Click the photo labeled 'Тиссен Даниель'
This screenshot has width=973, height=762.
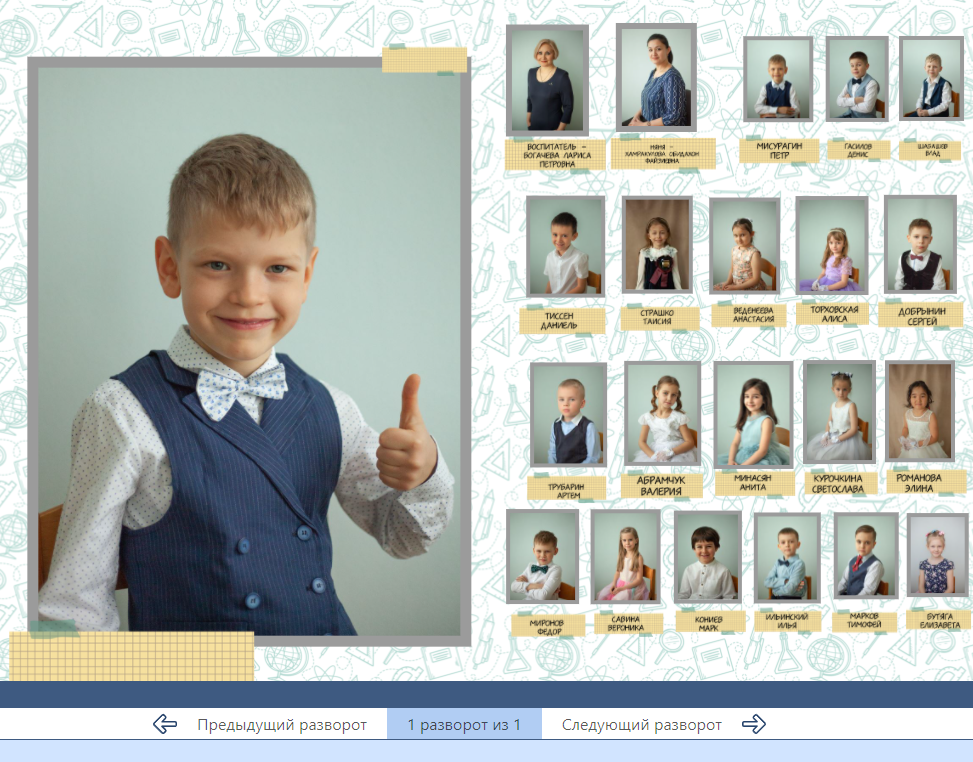pos(565,246)
